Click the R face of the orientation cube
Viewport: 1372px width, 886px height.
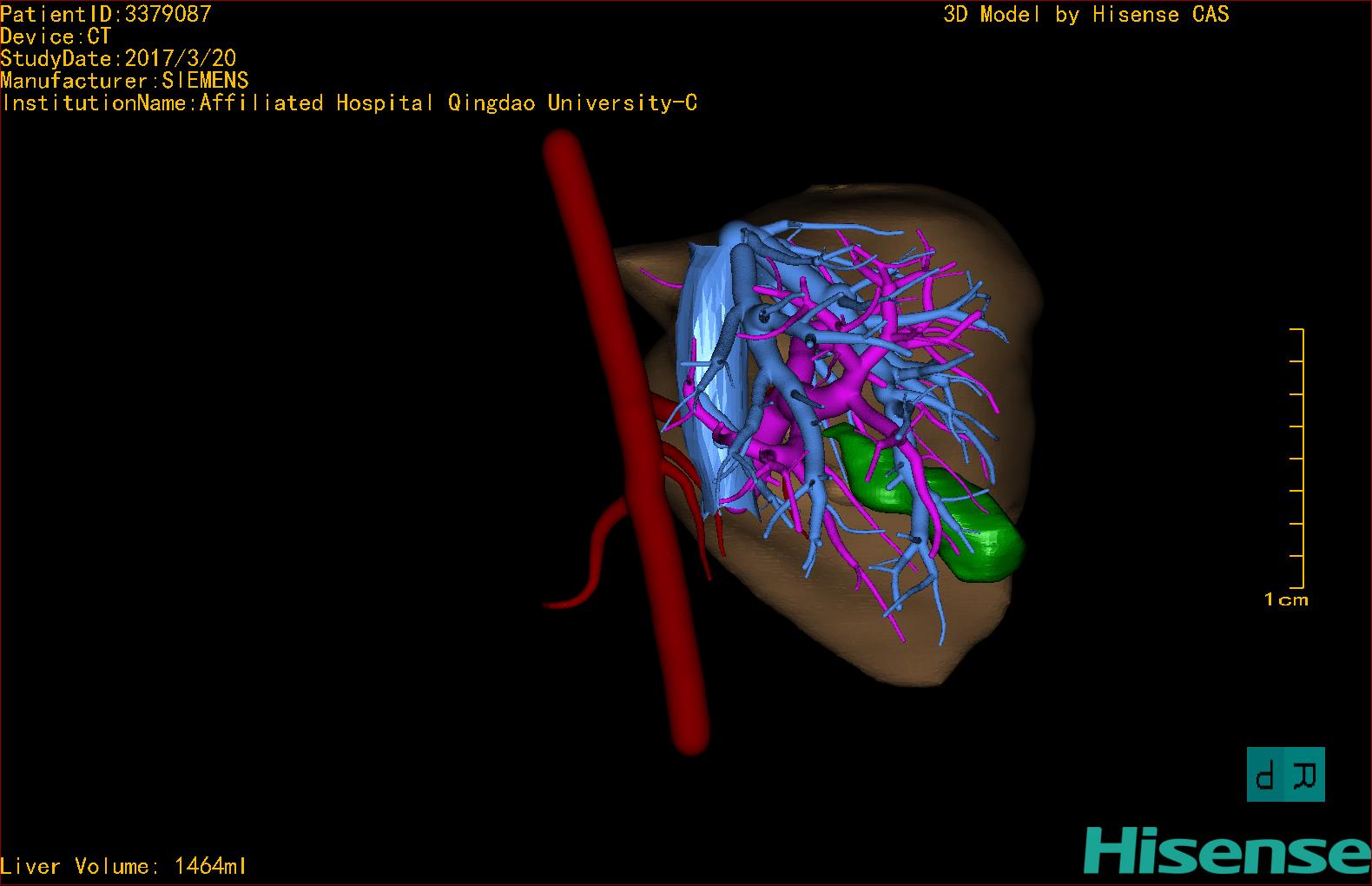[1305, 774]
